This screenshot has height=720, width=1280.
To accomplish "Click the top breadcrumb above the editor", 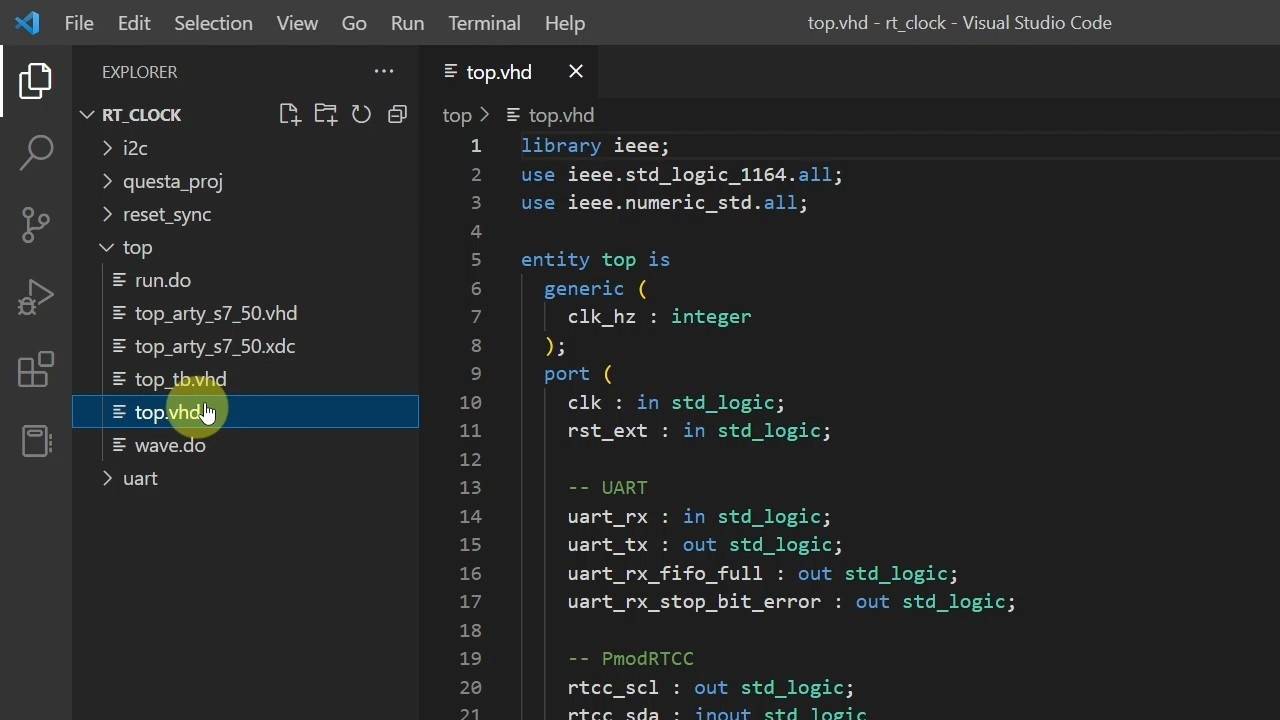I will point(456,115).
